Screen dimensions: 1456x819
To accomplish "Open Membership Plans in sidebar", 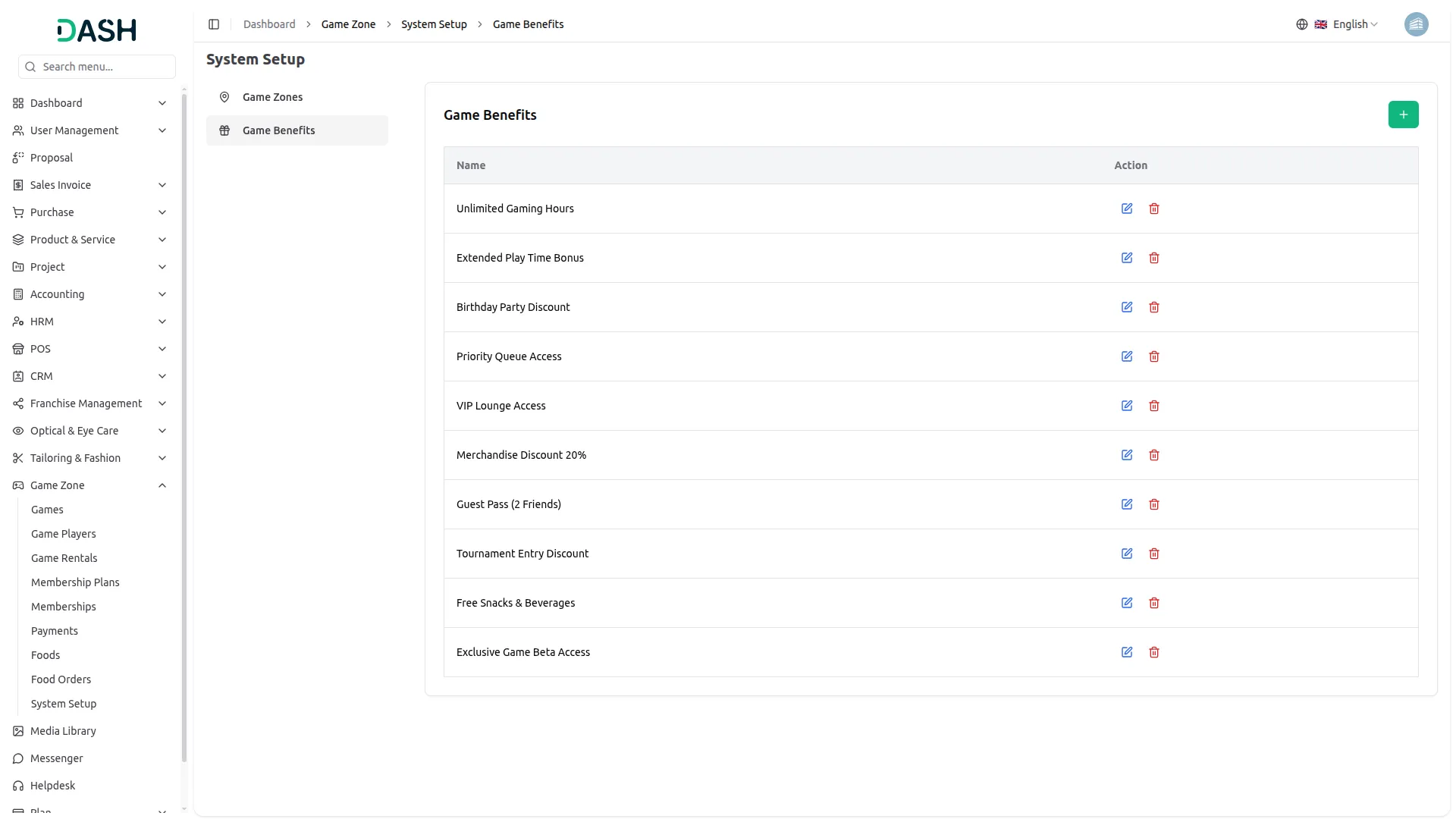I will click(75, 582).
